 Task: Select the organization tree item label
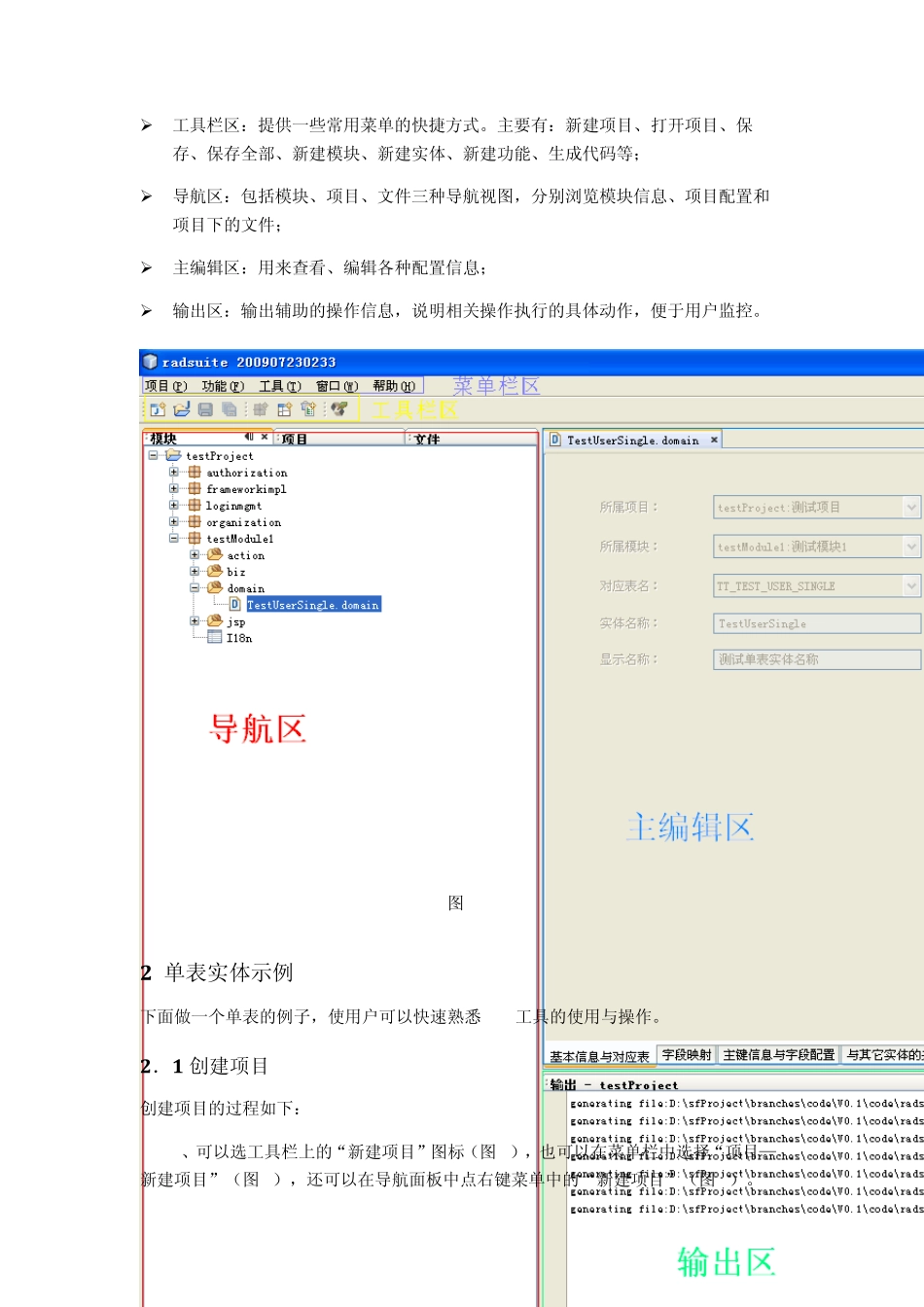pos(243,521)
